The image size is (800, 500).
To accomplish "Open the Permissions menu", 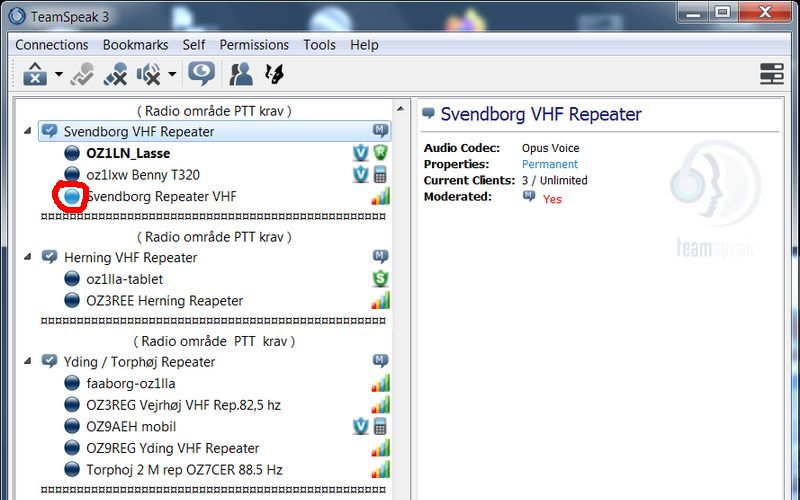I will (x=254, y=45).
